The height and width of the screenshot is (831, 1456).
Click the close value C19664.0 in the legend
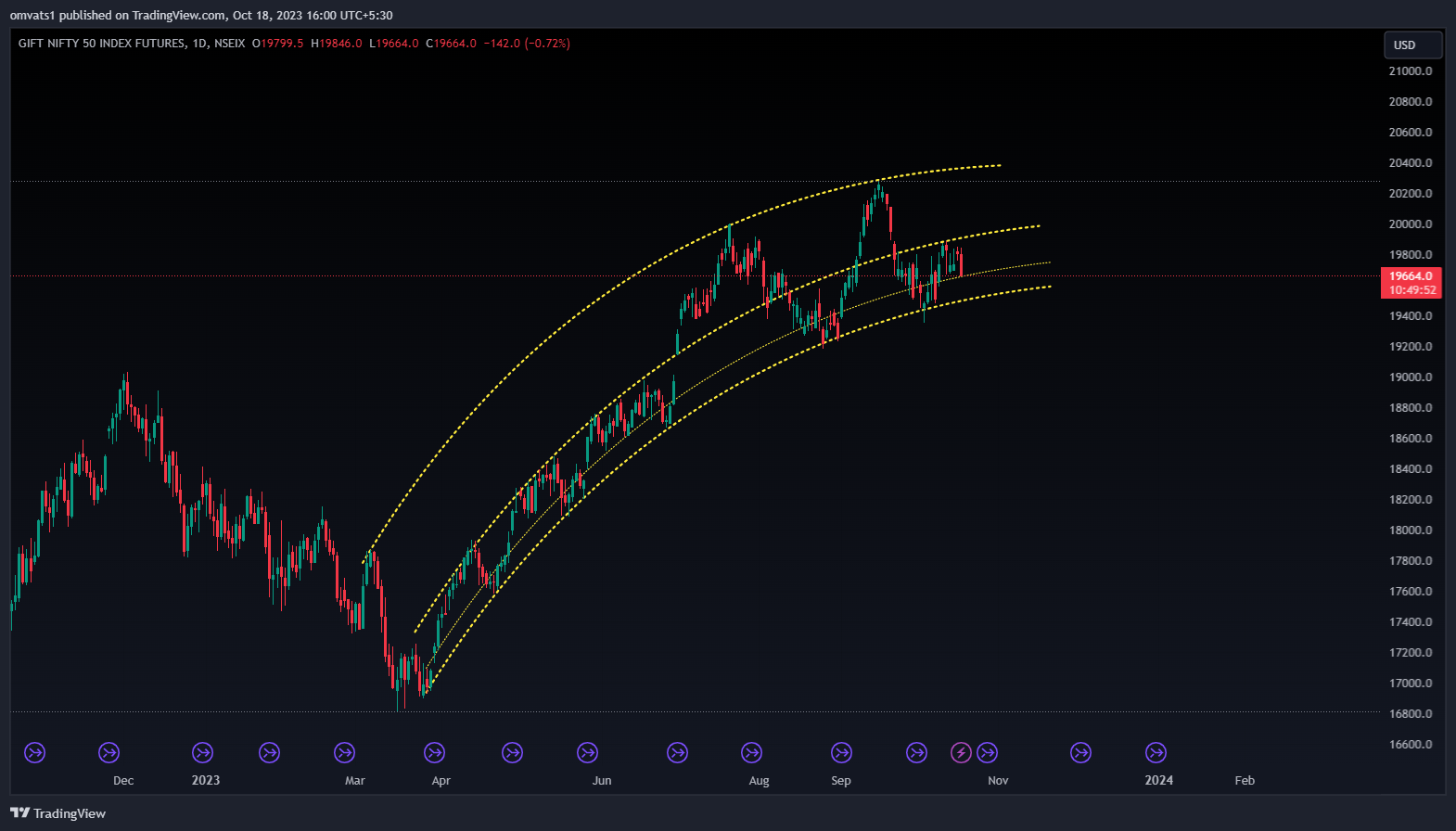452,44
